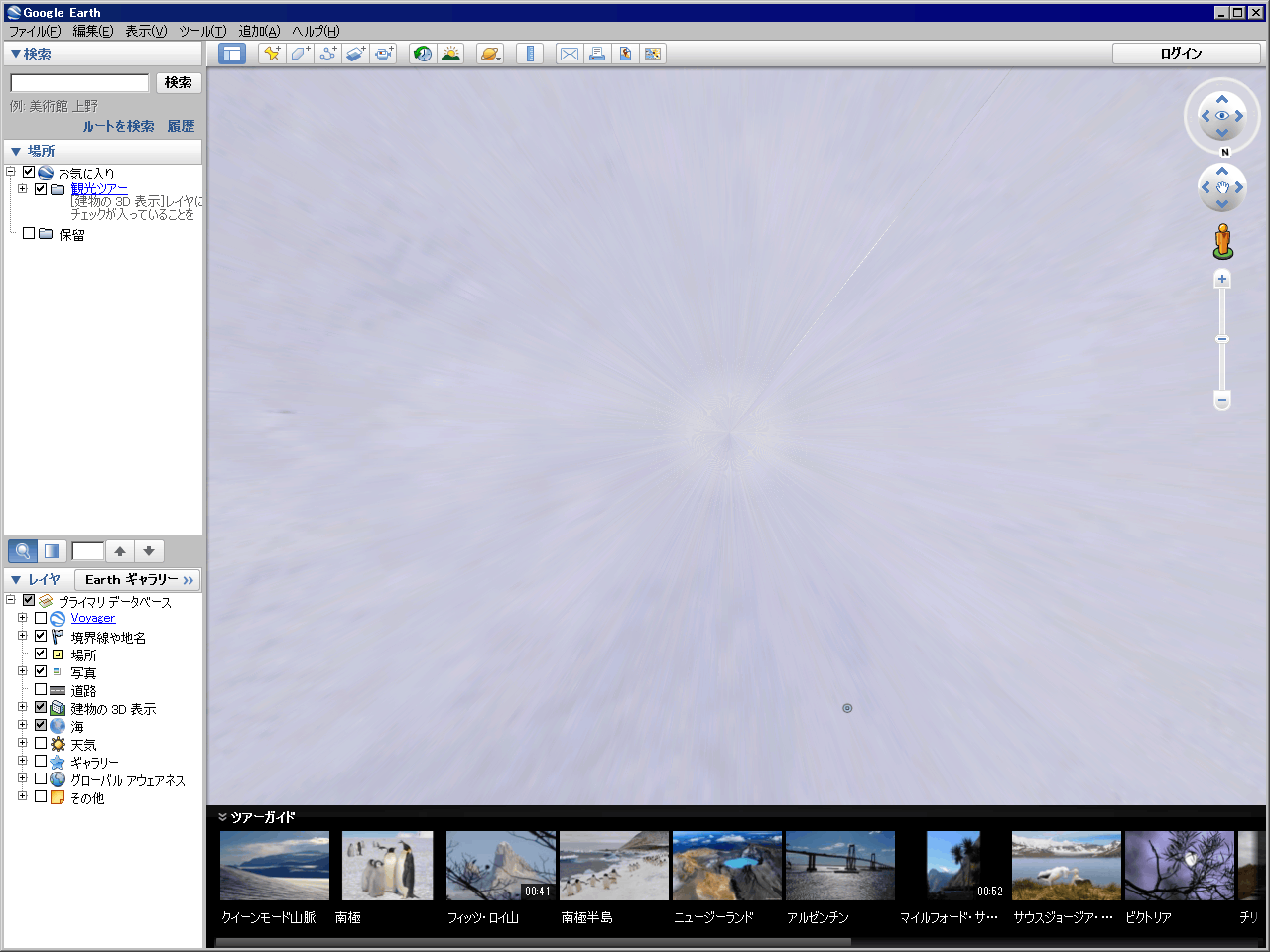Zoom in with the plus button

click(x=1222, y=279)
